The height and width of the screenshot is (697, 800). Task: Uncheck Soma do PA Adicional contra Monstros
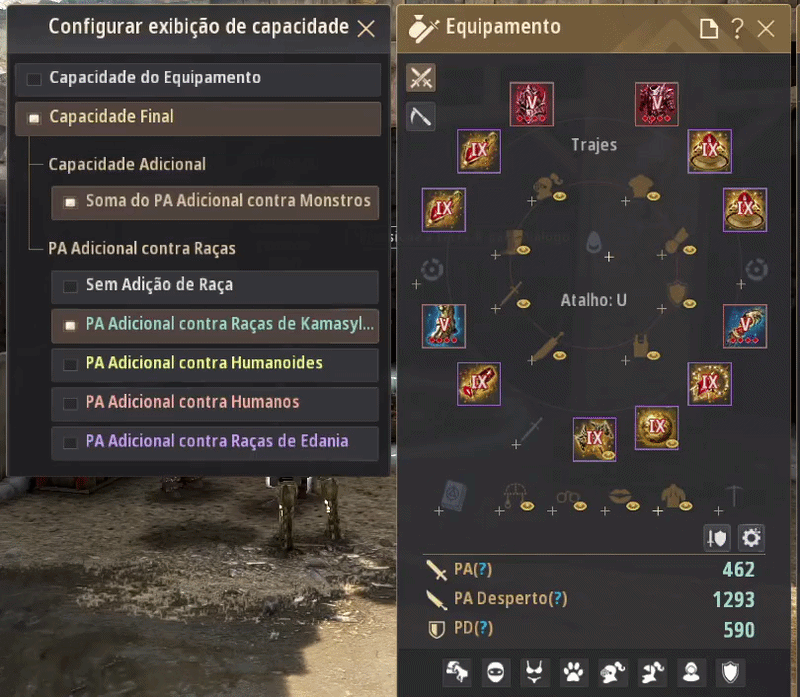(x=70, y=203)
